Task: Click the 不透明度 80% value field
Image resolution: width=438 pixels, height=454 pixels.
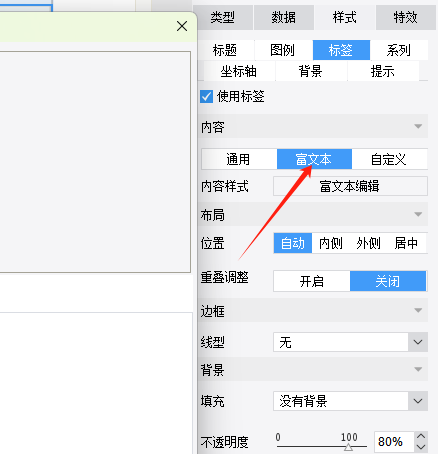Action: pos(394,442)
